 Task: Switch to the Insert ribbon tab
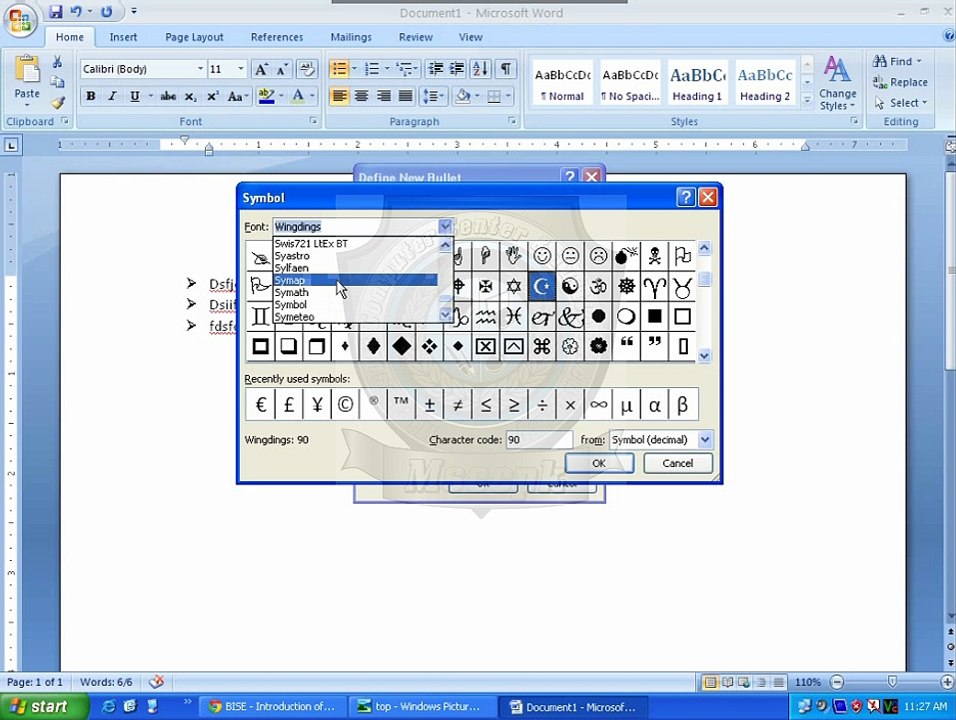pos(123,37)
